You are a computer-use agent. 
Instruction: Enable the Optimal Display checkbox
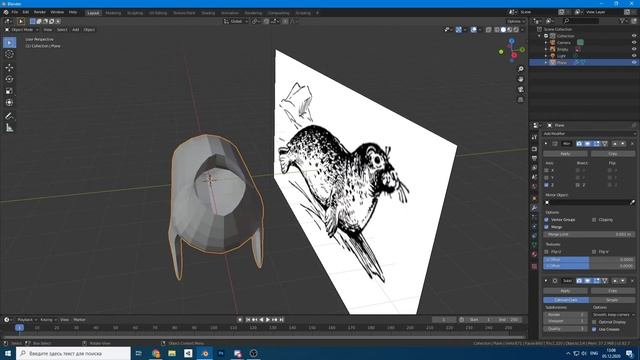(x=594, y=322)
